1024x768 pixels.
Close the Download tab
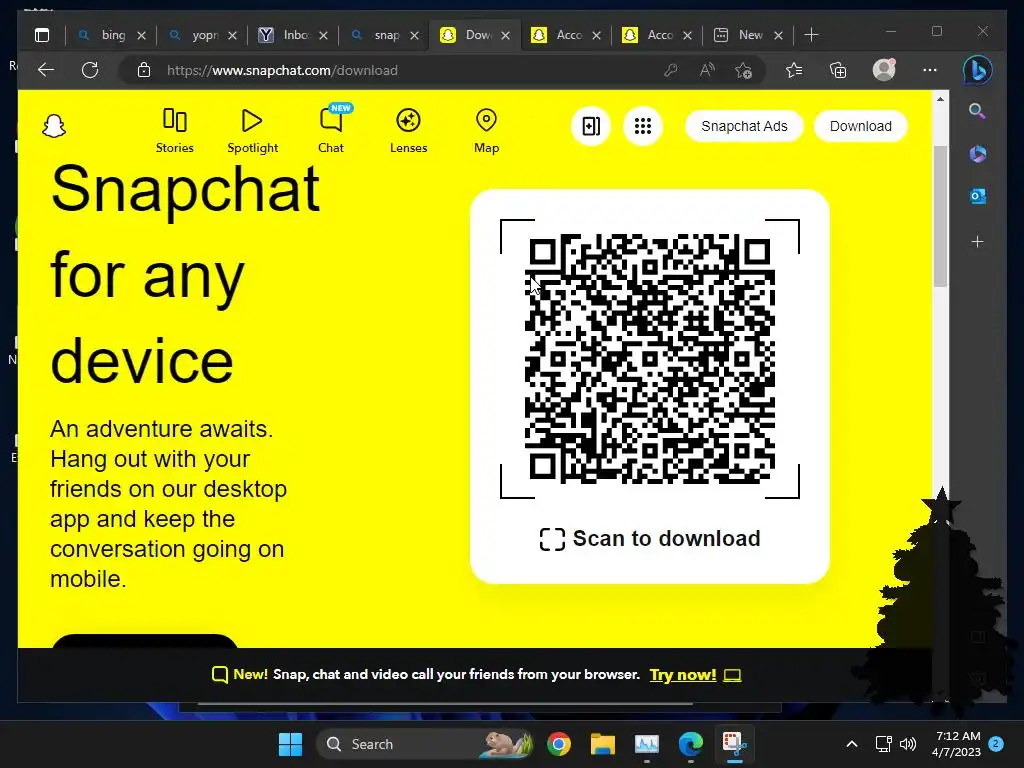(505, 35)
